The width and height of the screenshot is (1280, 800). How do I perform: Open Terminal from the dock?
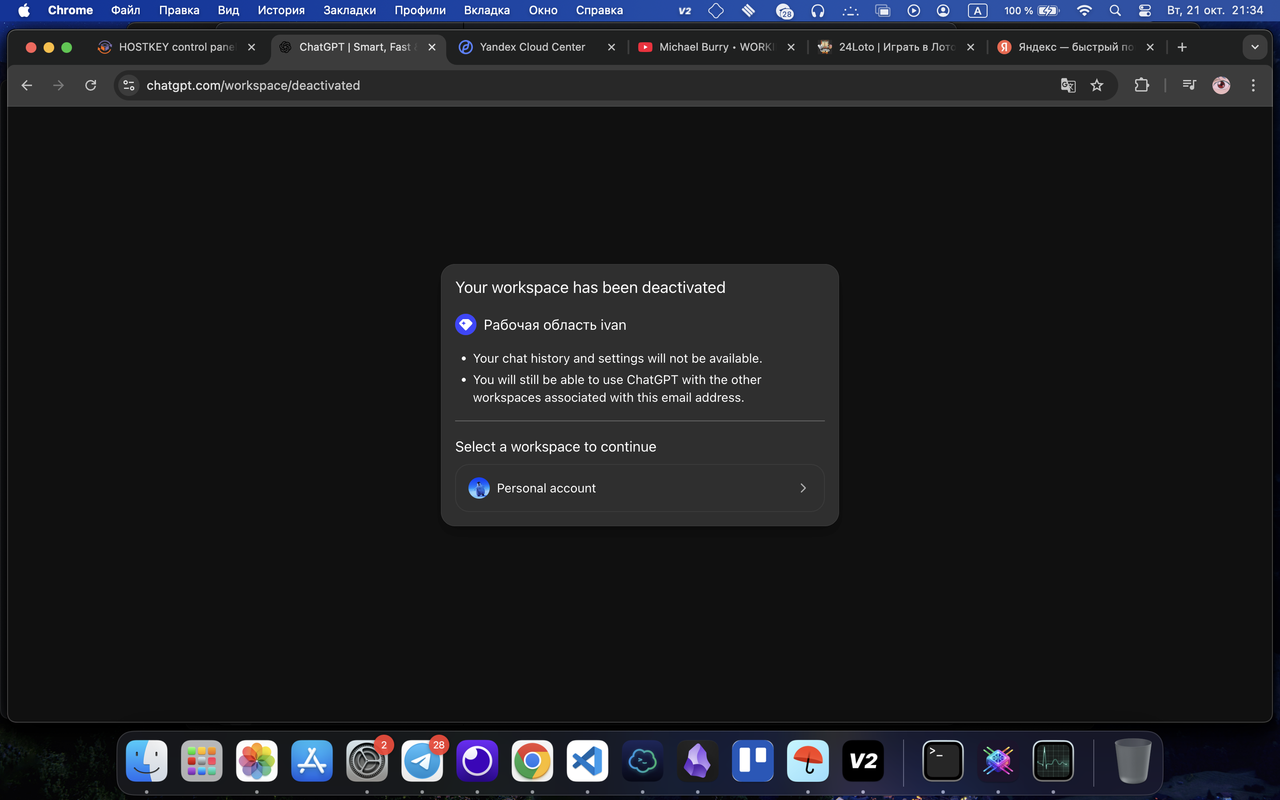pyautogui.click(x=943, y=762)
